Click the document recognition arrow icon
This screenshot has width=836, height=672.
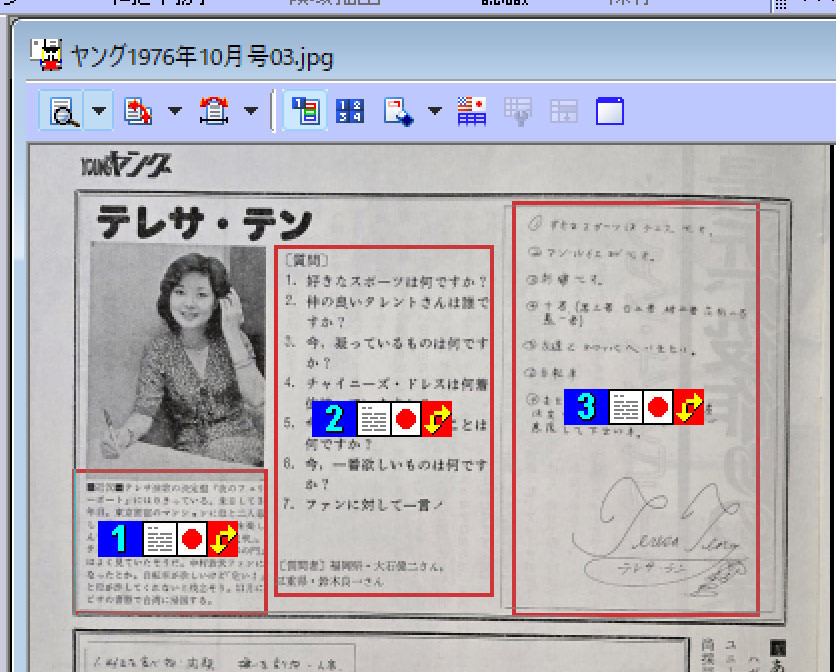pyautogui.click(x=398, y=111)
